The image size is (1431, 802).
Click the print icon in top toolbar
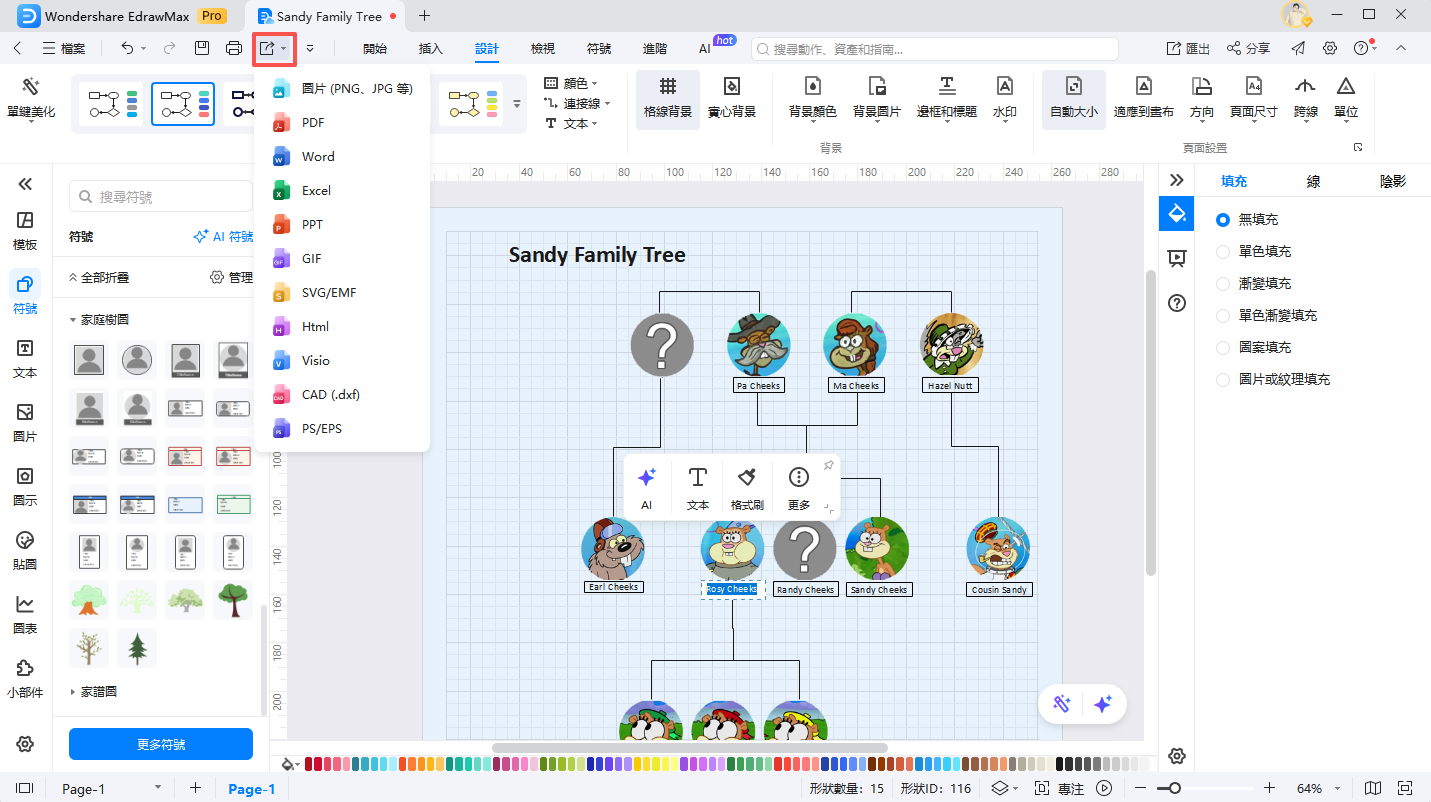click(x=233, y=48)
